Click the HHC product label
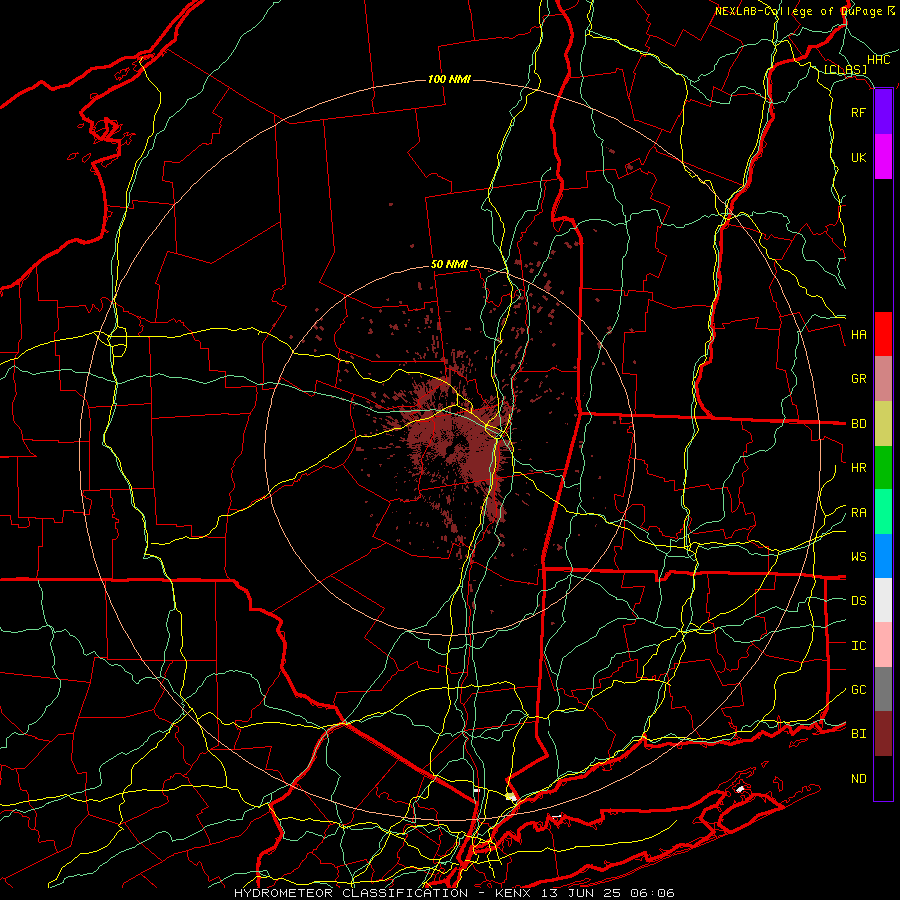This screenshot has height=900, width=900. [879, 60]
